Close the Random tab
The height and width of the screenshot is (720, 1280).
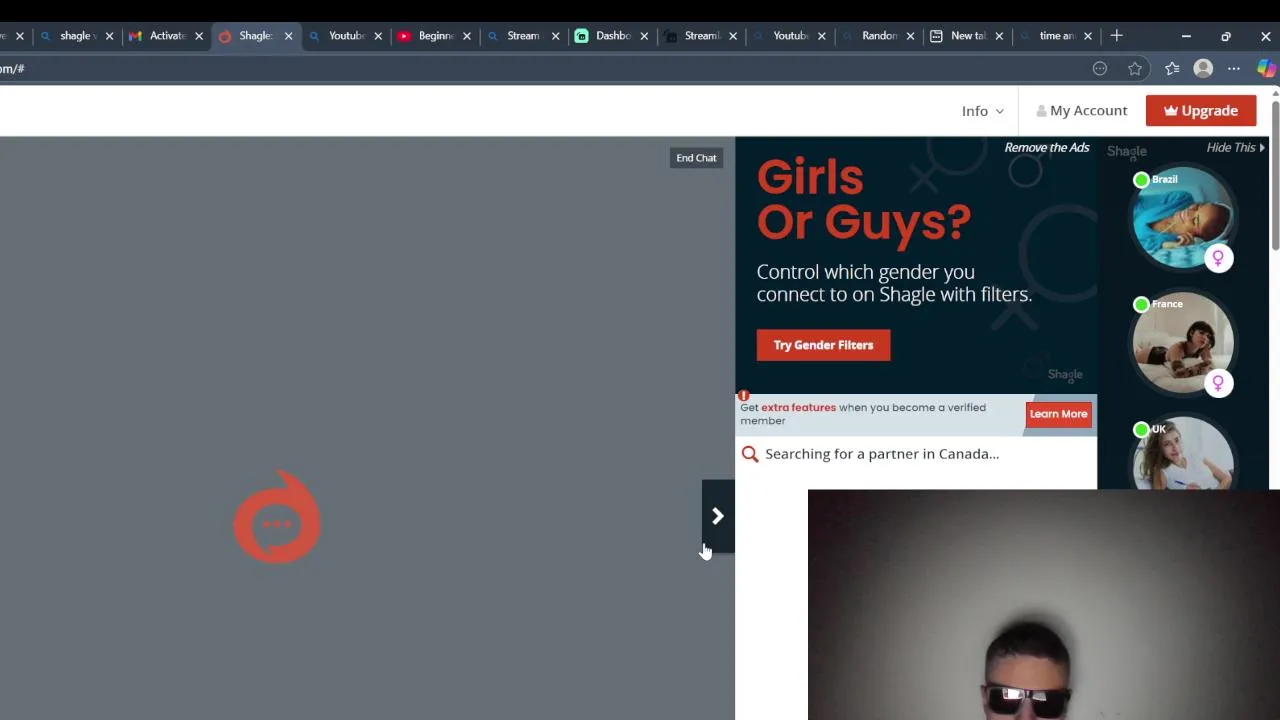[910, 36]
